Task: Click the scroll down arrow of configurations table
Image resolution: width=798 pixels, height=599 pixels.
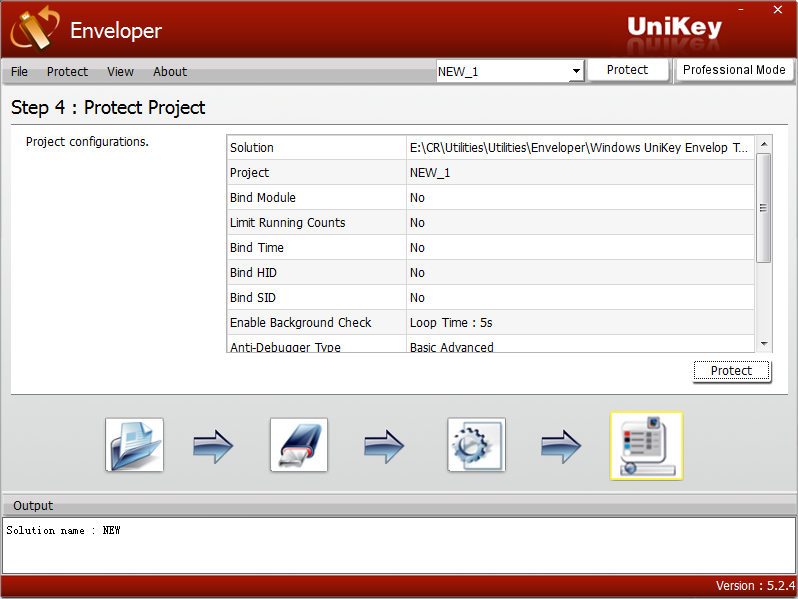Action: (x=763, y=344)
